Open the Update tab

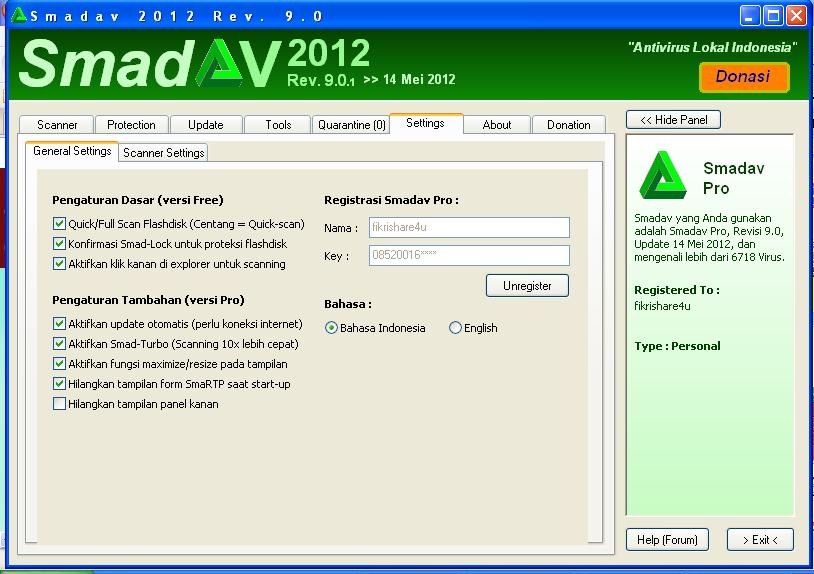point(206,125)
